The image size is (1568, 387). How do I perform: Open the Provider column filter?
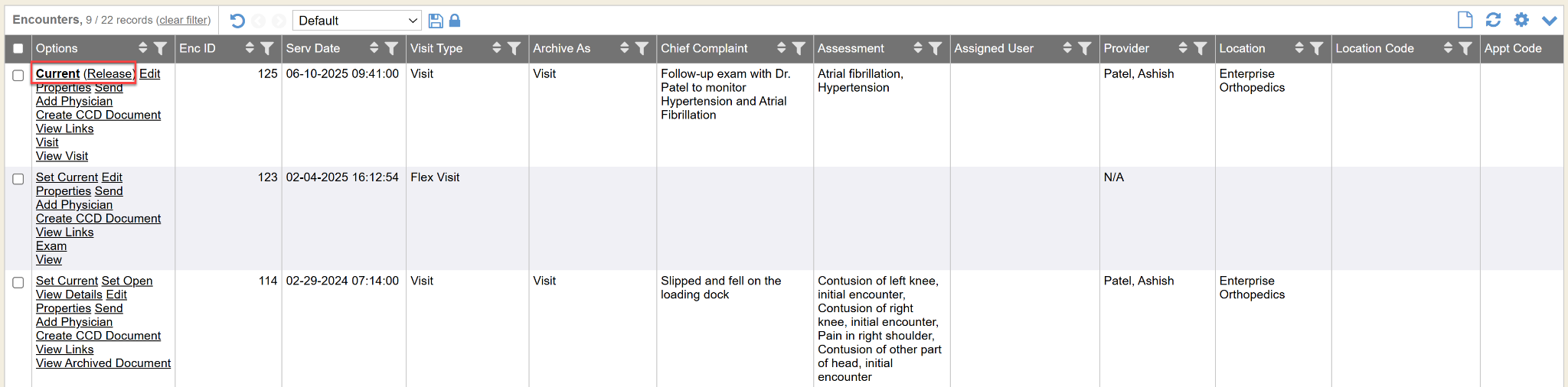[1200, 48]
